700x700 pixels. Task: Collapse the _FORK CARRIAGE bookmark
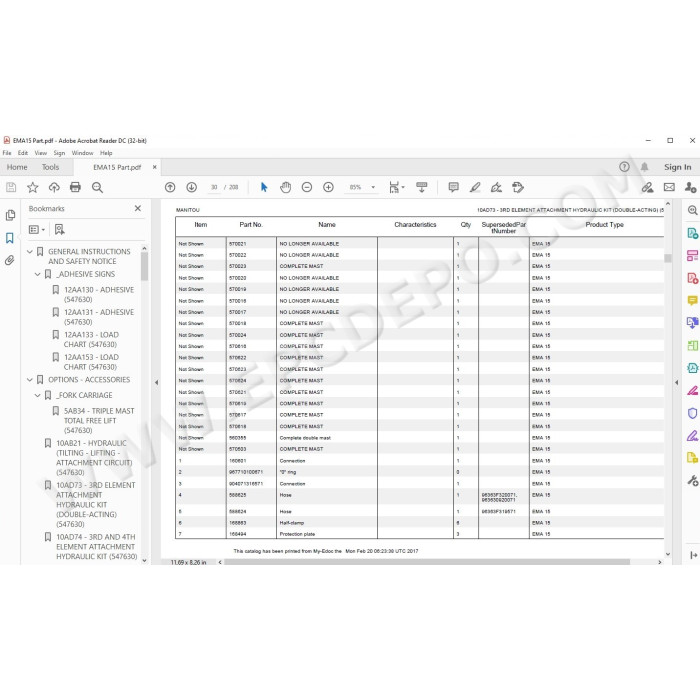(x=38, y=396)
